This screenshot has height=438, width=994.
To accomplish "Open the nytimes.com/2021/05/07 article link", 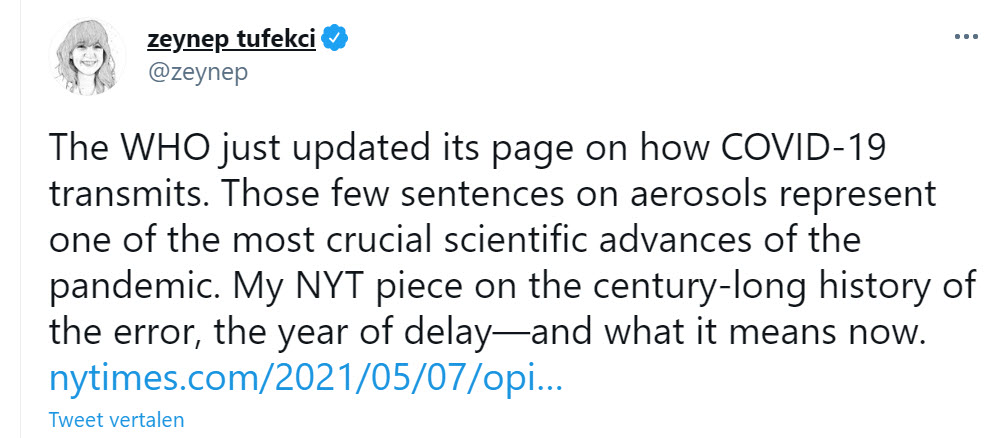I will point(305,379).
